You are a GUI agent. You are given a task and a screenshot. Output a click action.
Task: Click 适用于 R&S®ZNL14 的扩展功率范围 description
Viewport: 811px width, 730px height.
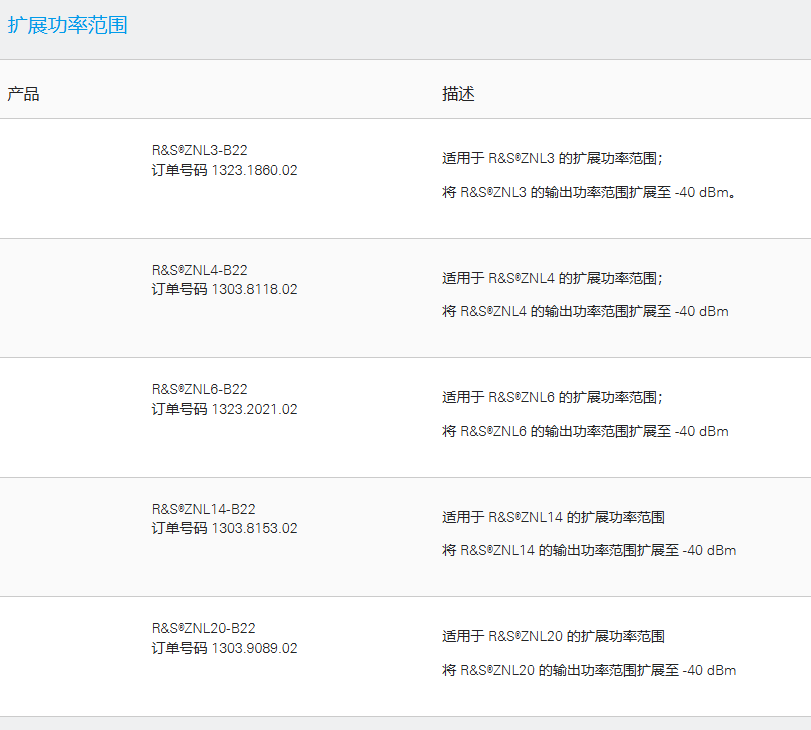pyautogui.click(x=553, y=517)
